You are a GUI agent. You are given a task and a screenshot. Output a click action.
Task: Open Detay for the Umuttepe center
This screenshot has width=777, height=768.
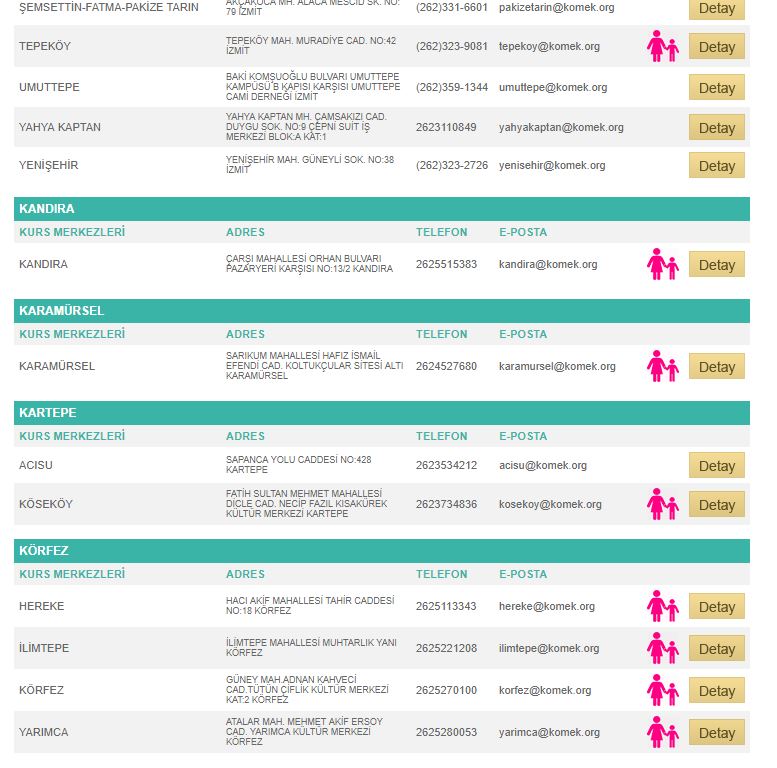tap(716, 88)
